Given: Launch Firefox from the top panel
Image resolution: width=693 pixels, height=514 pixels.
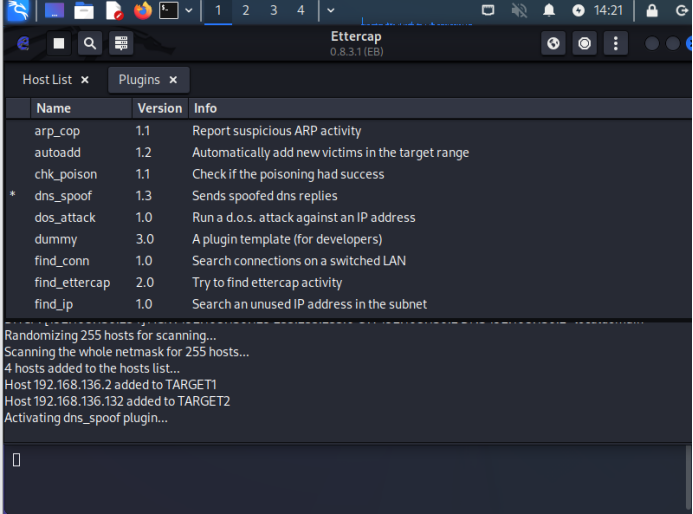Looking at the screenshot, I should 142,11.
